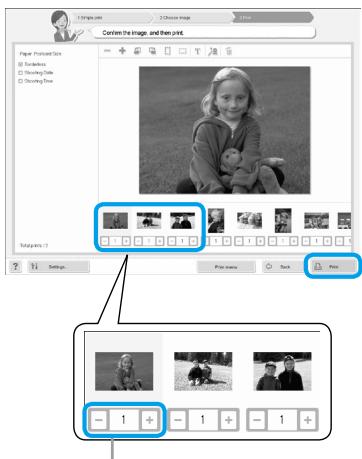The width and height of the screenshot is (362, 459).
Task: Increase copies under fourth thumbnail
Action: click(x=227, y=241)
